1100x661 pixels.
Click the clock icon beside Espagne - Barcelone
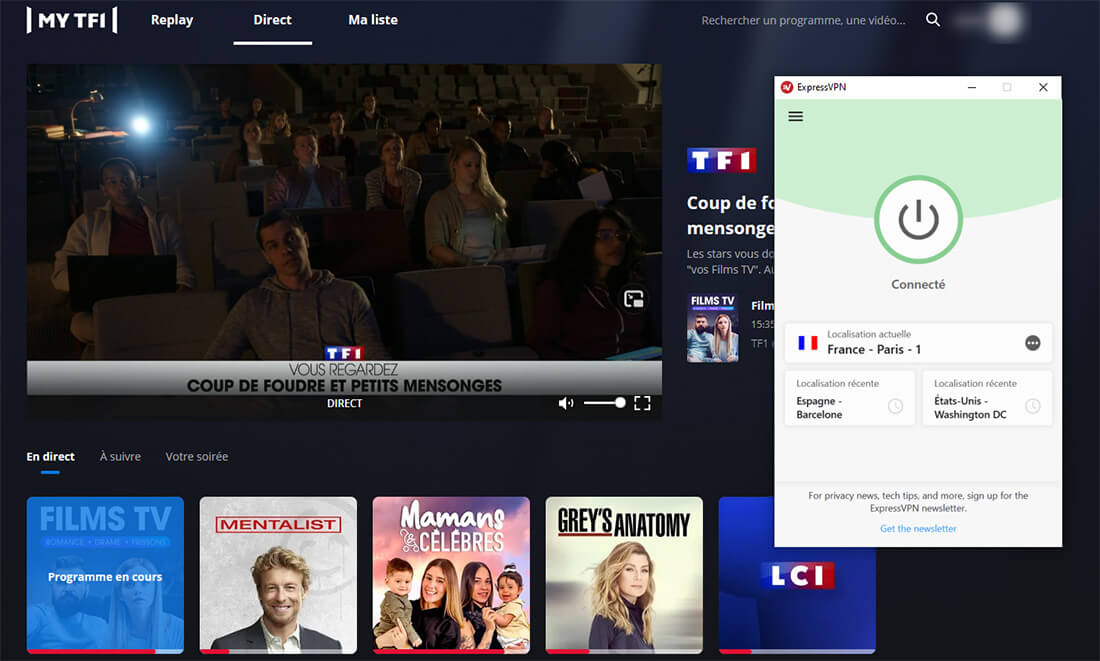click(x=895, y=406)
